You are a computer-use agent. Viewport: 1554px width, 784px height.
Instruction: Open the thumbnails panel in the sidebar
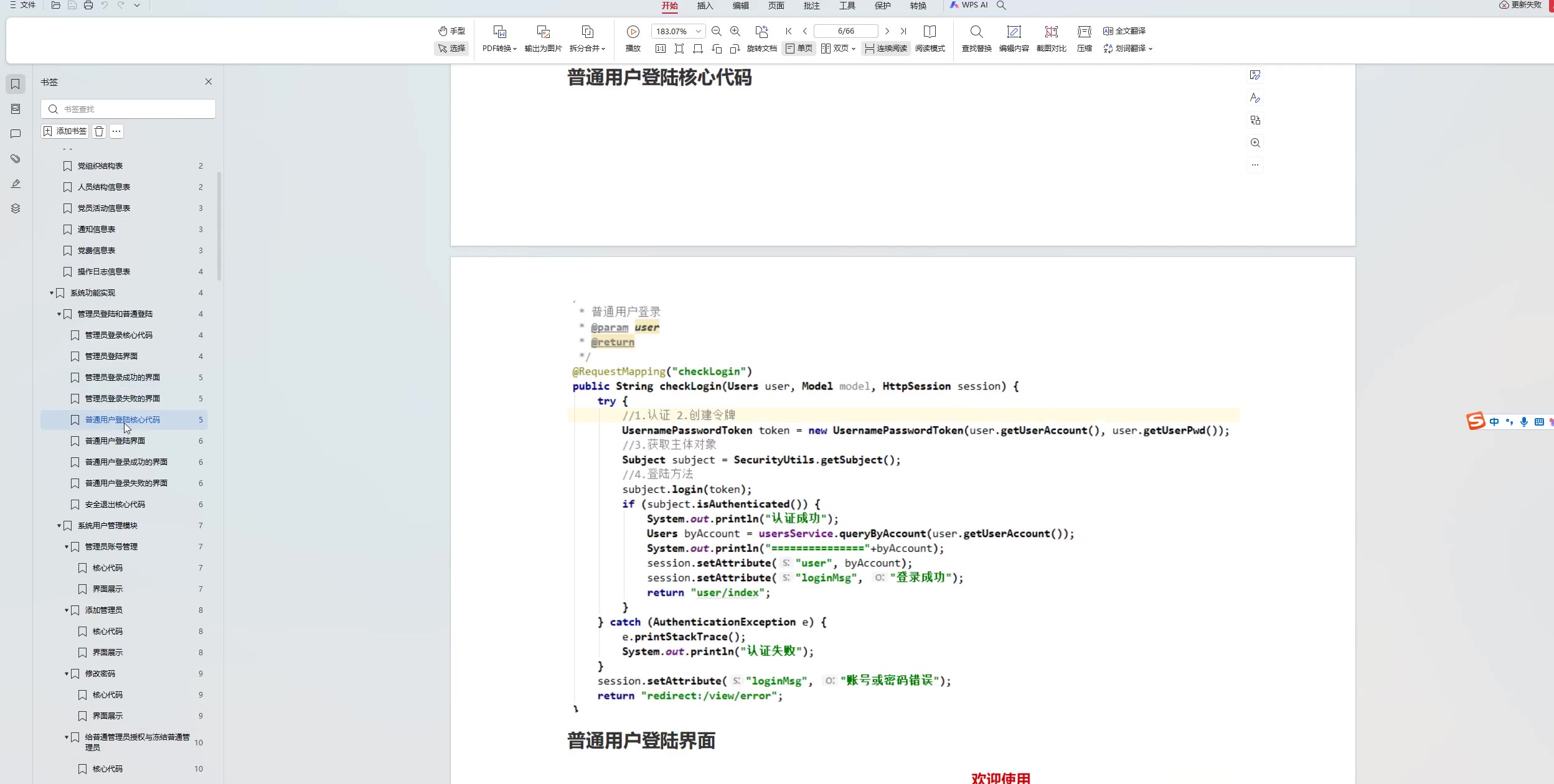tap(16, 109)
